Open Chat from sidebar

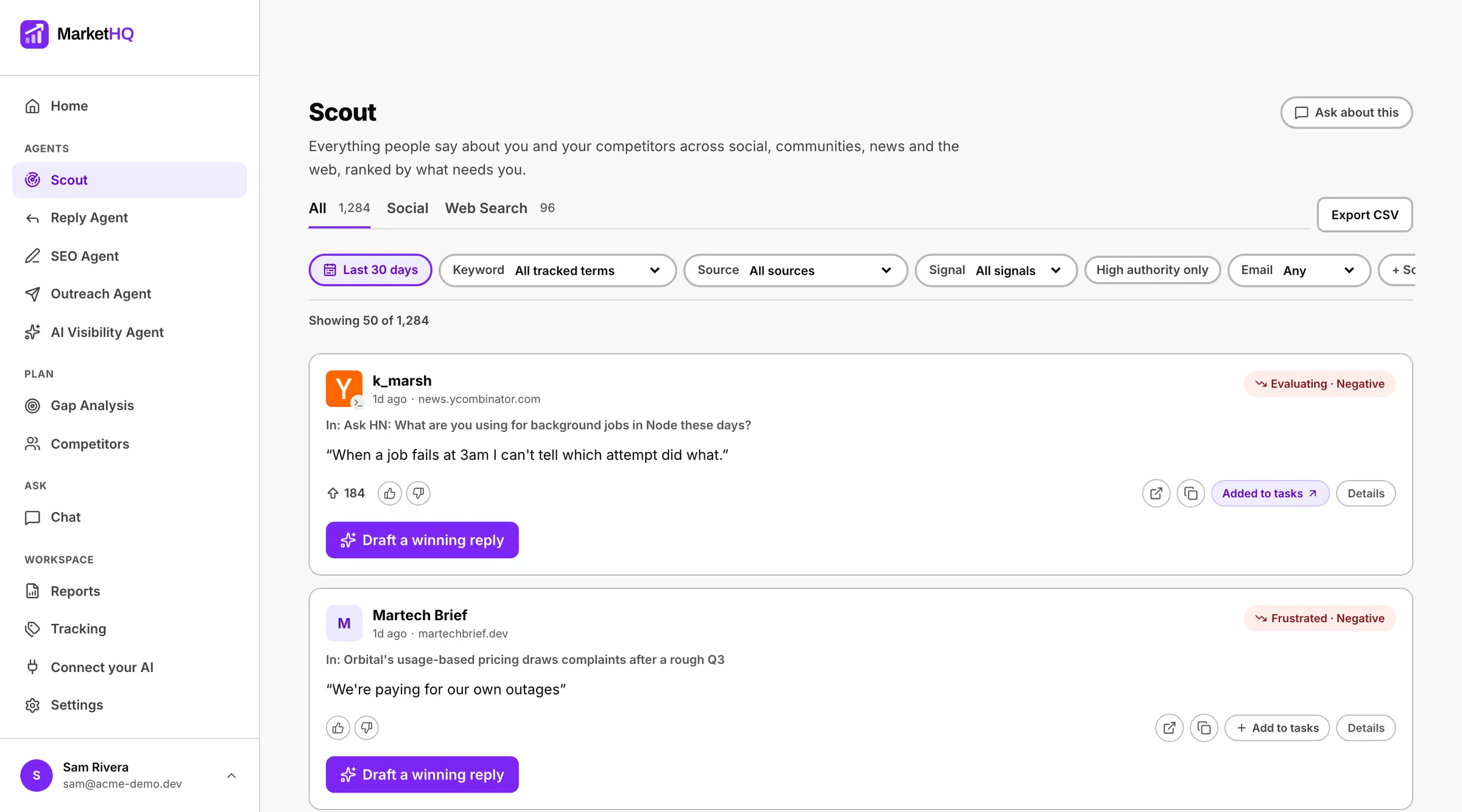(x=129, y=517)
